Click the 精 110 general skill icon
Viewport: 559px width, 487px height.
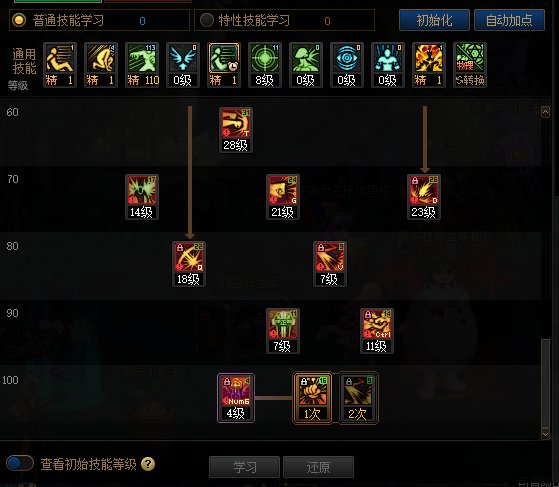coord(142,65)
